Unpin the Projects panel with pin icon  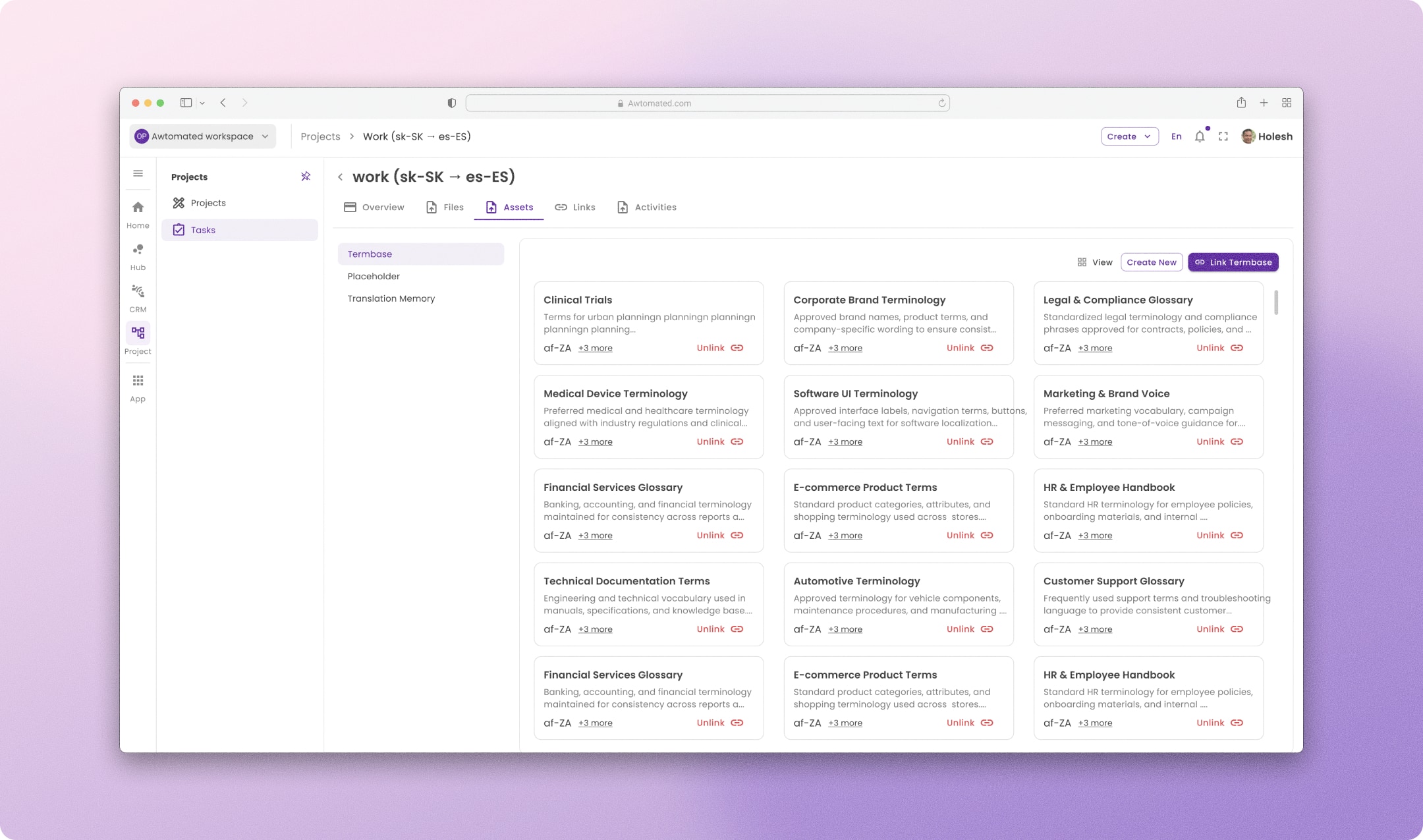[306, 177]
